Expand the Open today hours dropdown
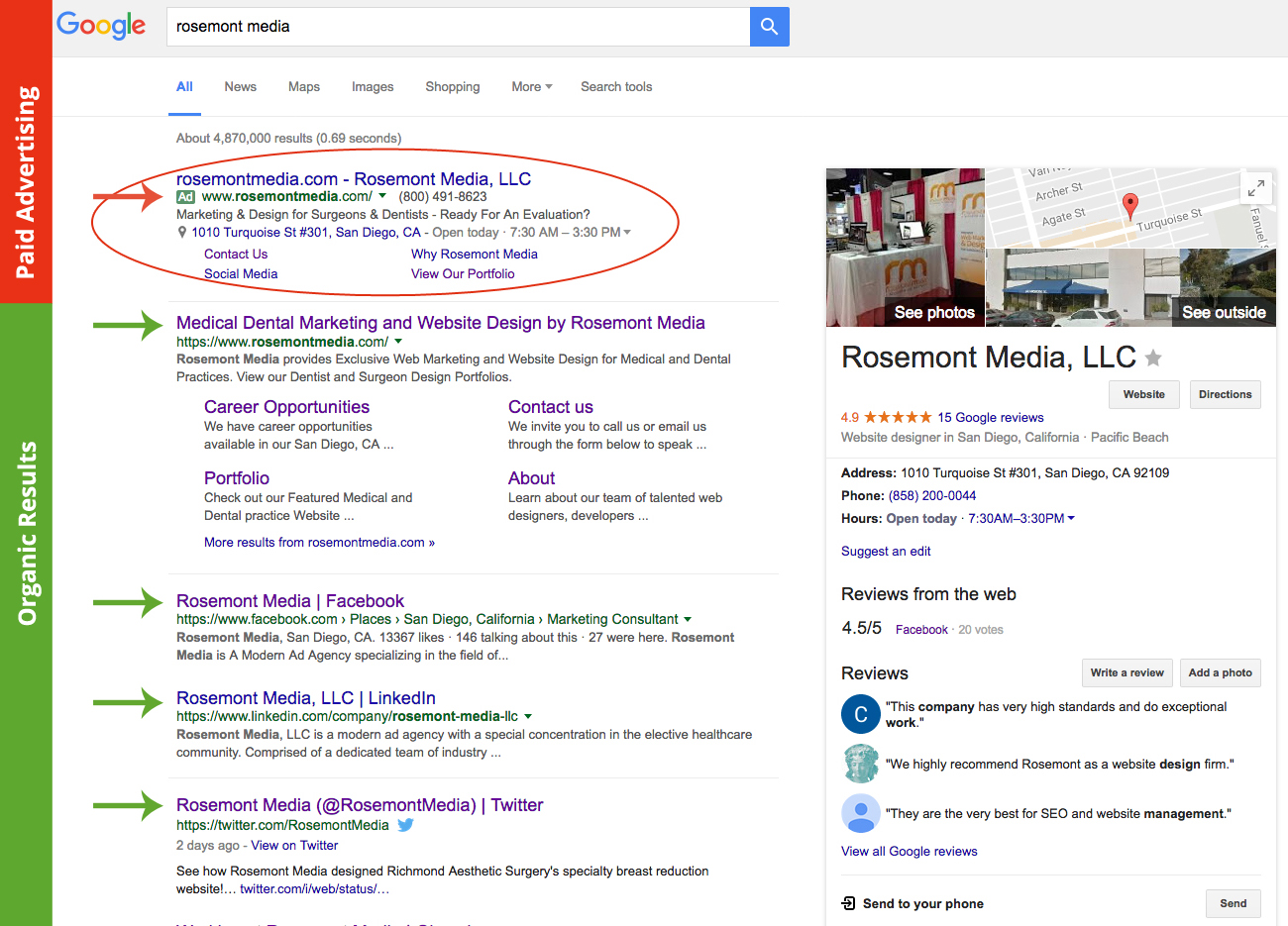 [1071, 517]
